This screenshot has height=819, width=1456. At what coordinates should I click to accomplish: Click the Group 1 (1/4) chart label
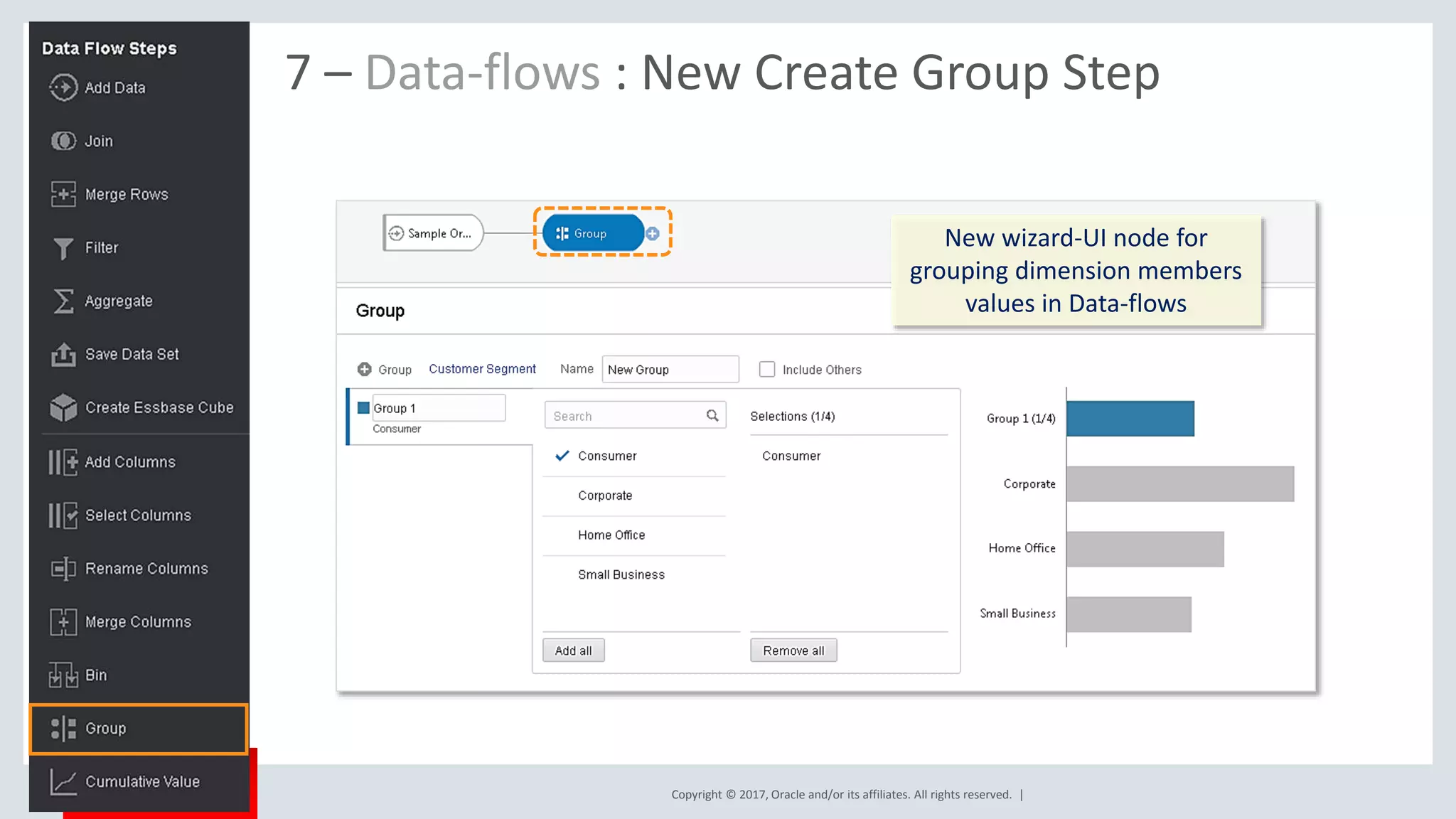tap(1021, 419)
